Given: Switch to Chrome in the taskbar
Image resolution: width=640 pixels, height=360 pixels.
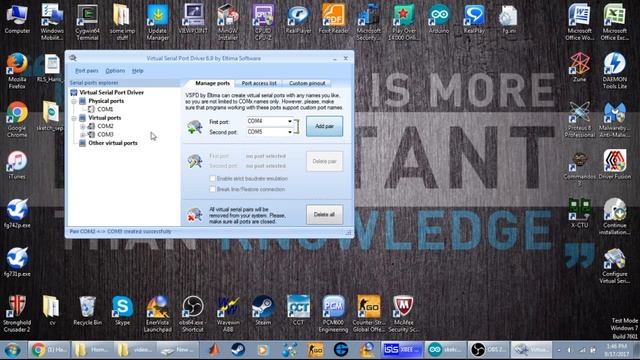Looking at the screenshot, I should [x=49, y=350].
